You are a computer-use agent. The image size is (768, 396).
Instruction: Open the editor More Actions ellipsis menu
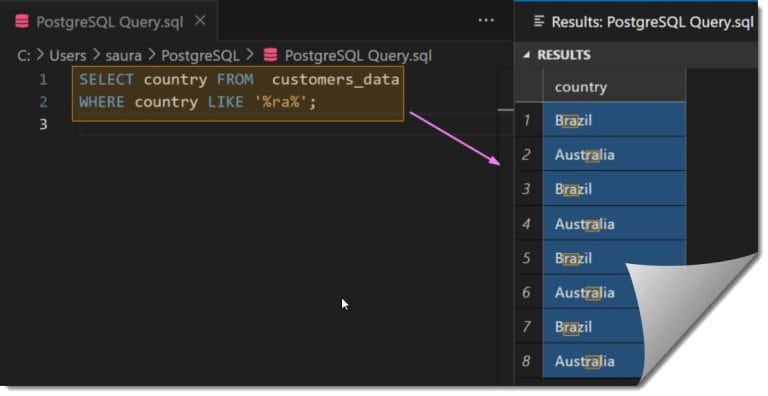[486, 21]
